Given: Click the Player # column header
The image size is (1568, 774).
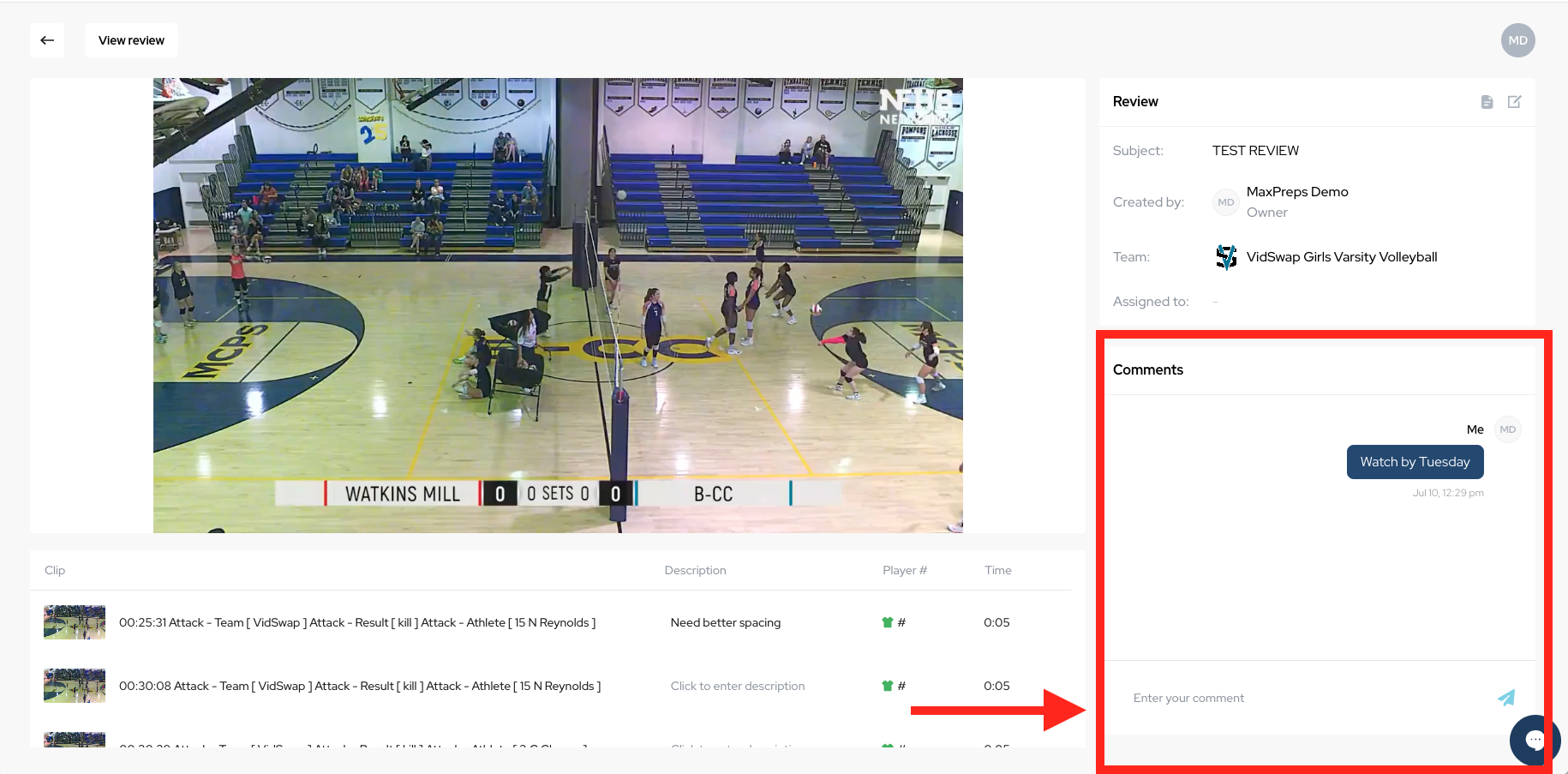Looking at the screenshot, I should click(x=905, y=570).
